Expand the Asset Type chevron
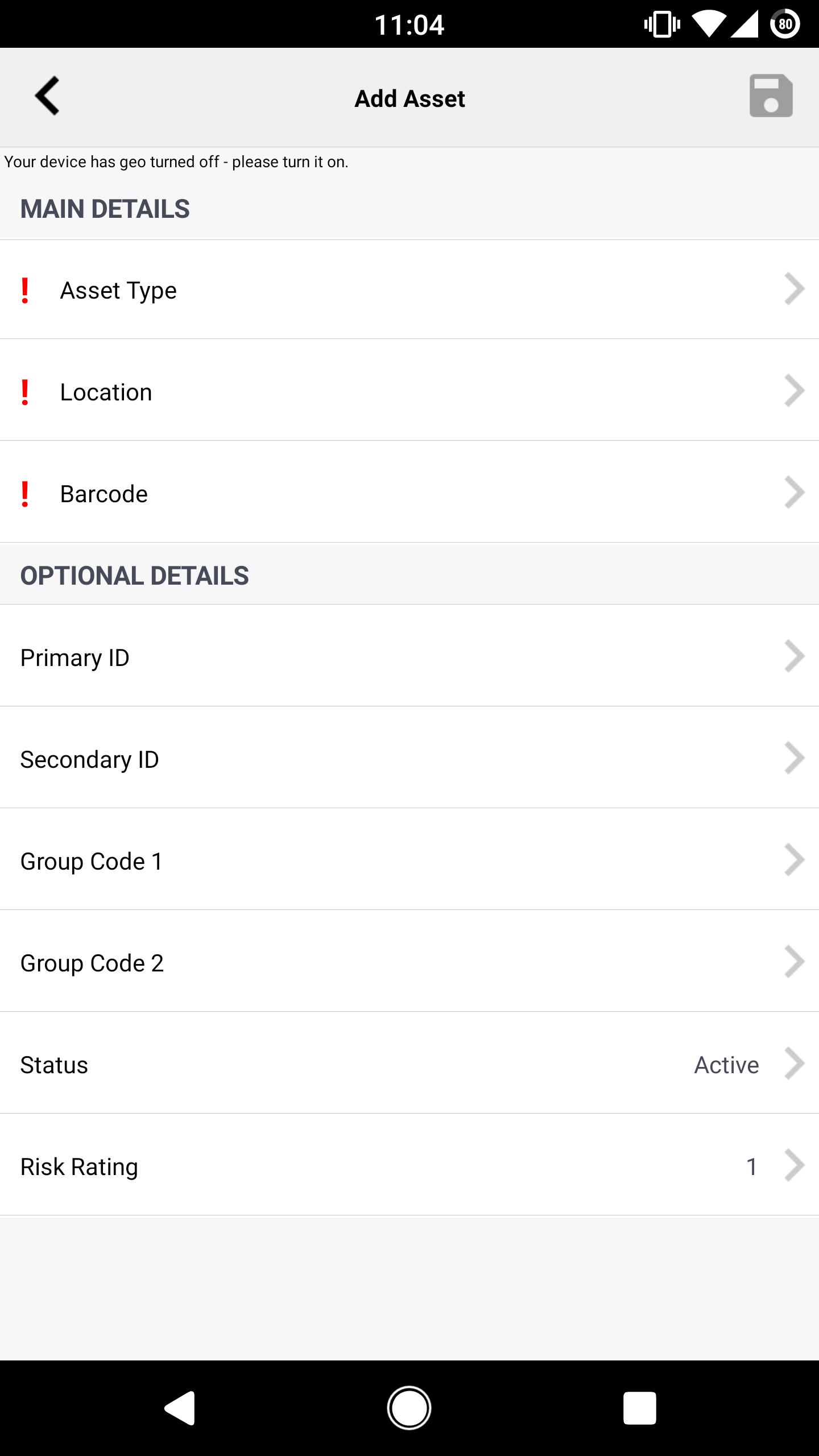 pyautogui.click(x=794, y=289)
